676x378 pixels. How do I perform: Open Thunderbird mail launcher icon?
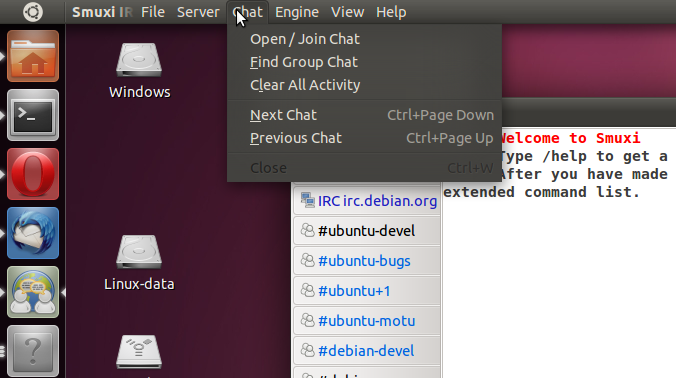click(x=33, y=233)
